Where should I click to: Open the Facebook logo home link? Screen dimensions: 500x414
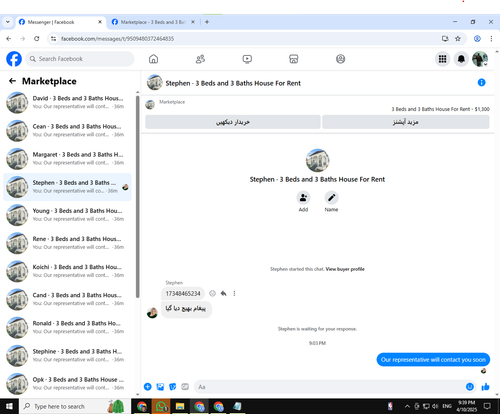[x=14, y=59]
